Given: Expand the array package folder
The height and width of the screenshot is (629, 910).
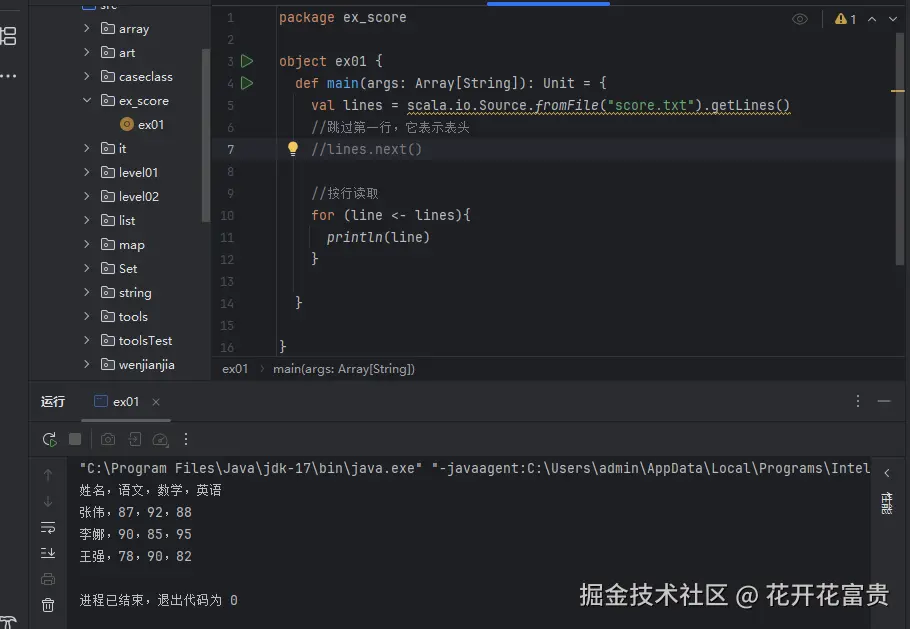Looking at the screenshot, I should point(87,28).
